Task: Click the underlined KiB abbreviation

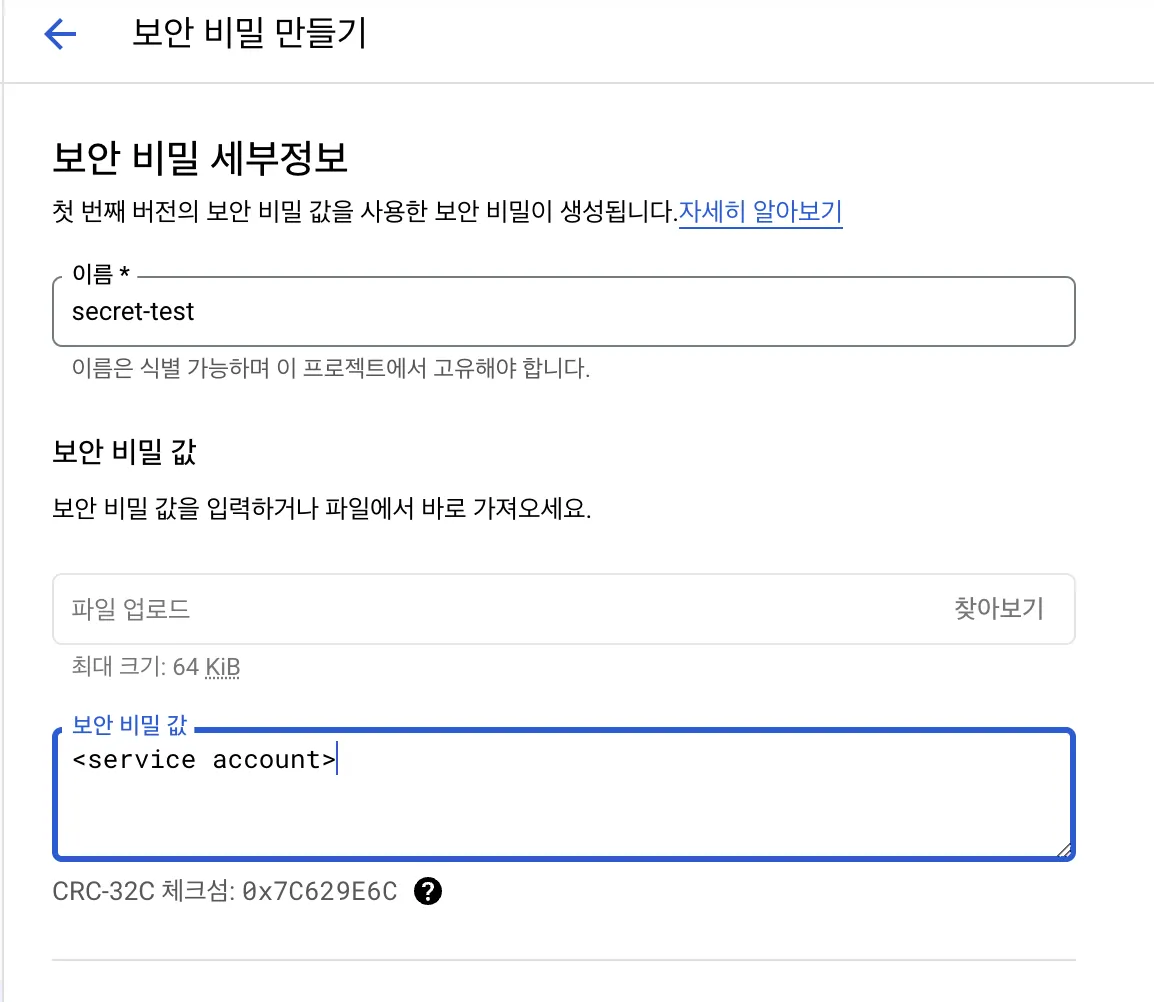Action: 222,666
